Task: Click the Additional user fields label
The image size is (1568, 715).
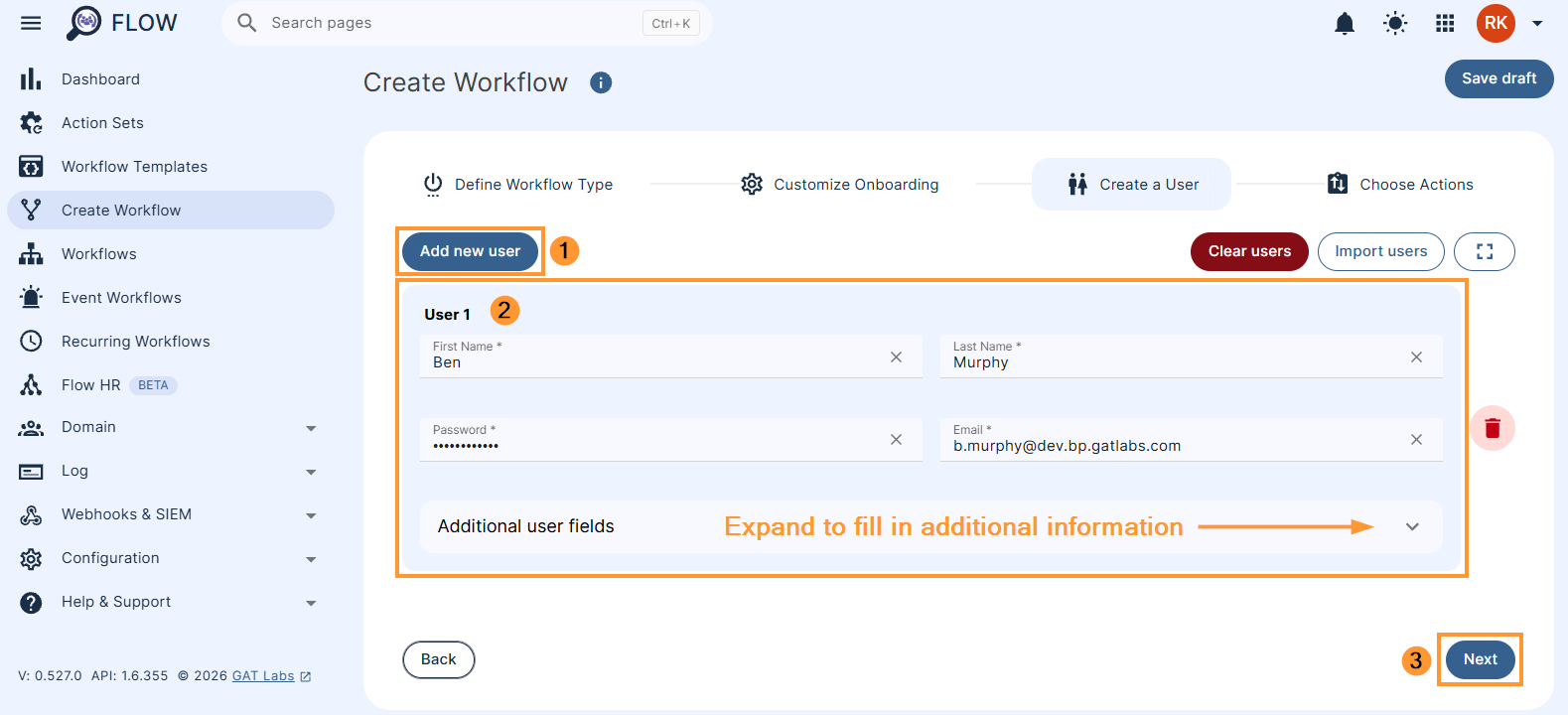Action: point(526,526)
